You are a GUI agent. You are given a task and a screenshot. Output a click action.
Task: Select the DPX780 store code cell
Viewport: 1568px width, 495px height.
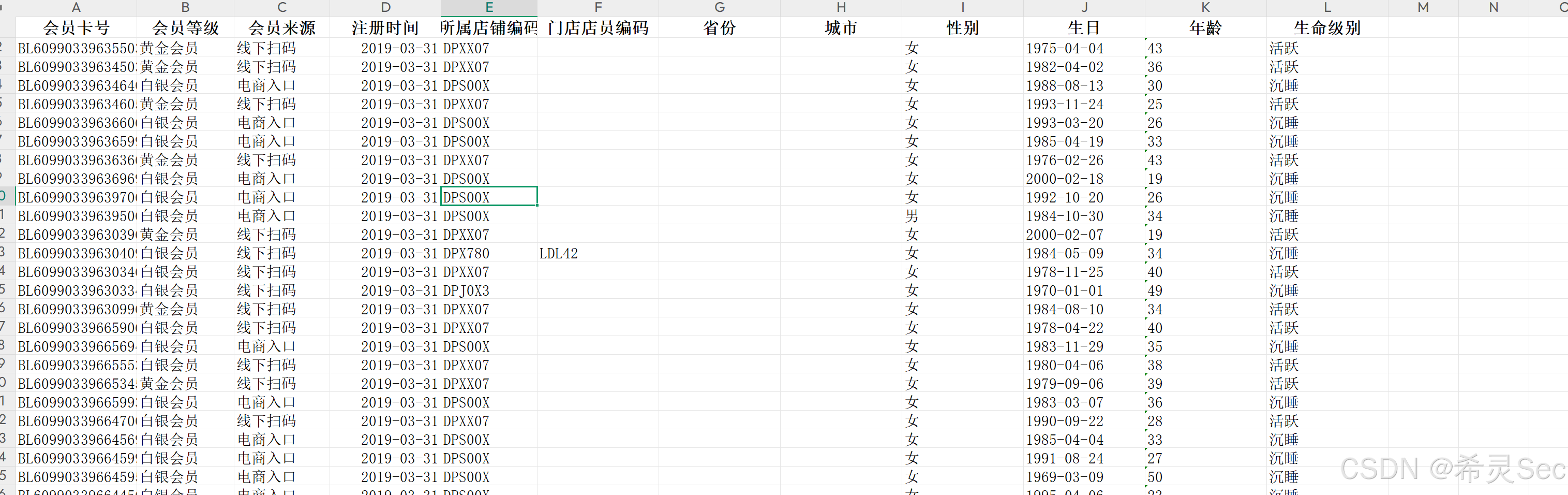(x=489, y=253)
